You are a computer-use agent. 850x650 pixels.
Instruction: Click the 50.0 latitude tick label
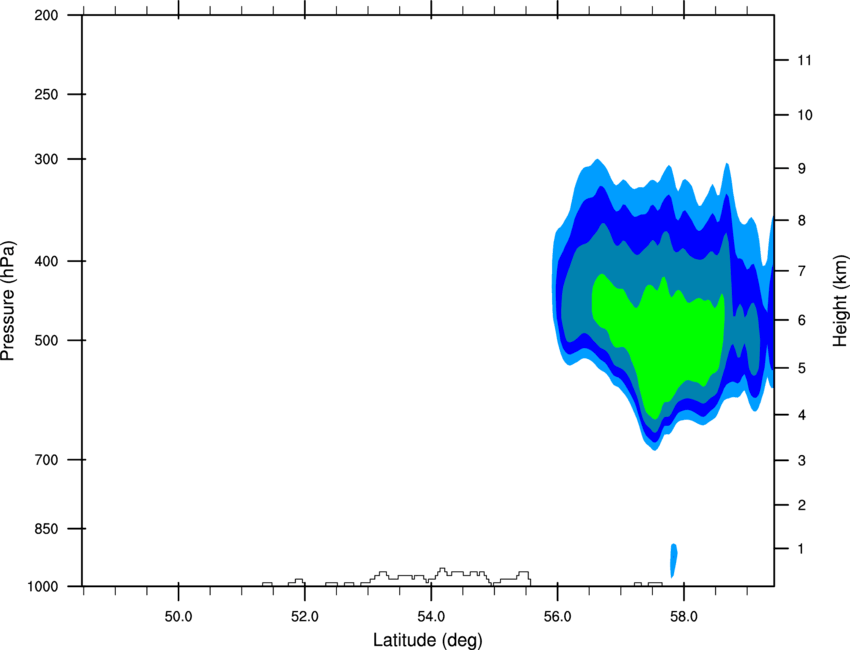[x=178, y=617]
